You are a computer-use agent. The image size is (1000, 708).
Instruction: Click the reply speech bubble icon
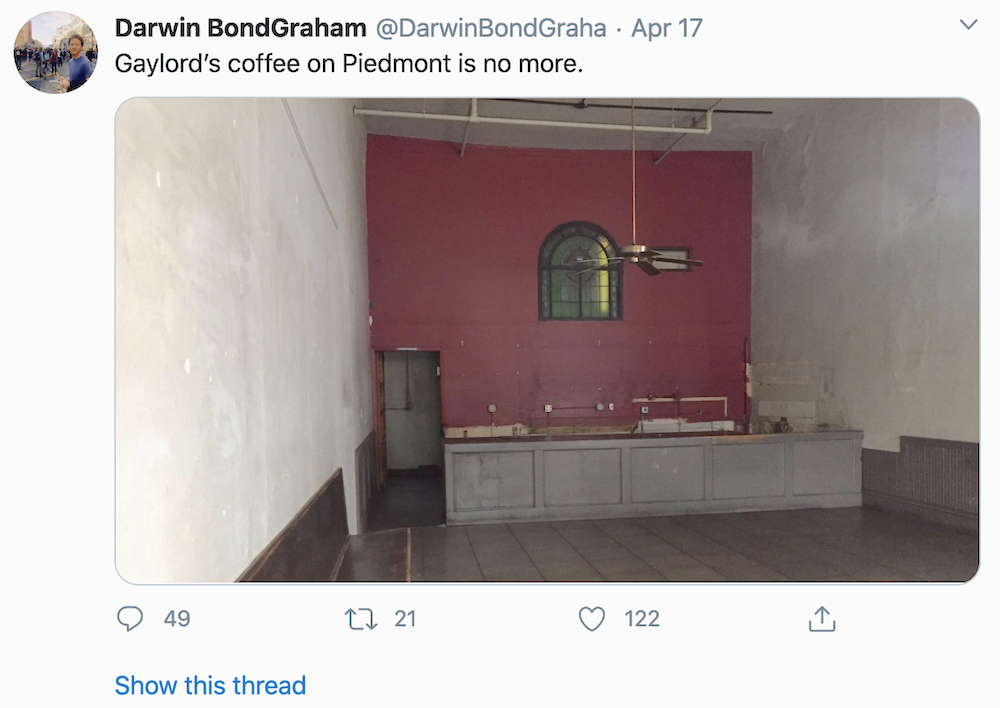point(130,619)
